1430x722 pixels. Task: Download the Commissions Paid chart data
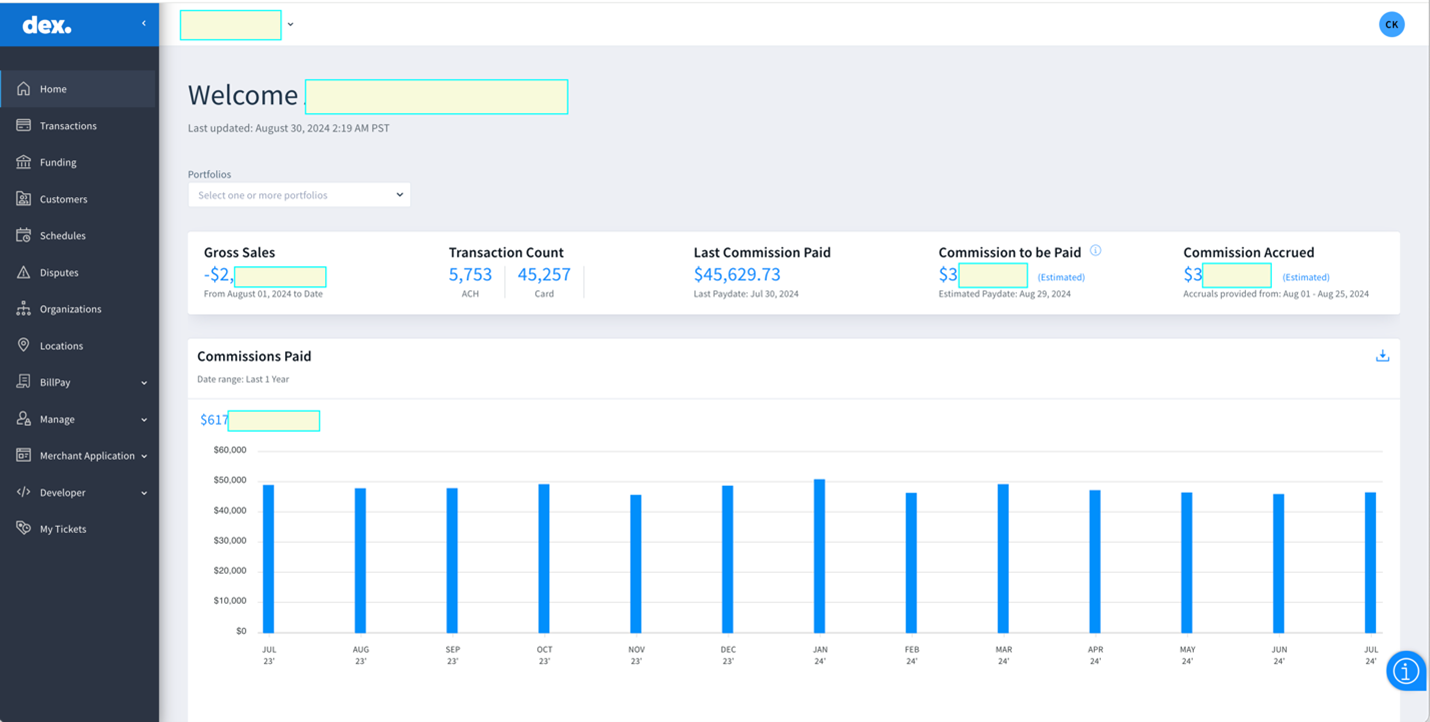point(1382,355)
